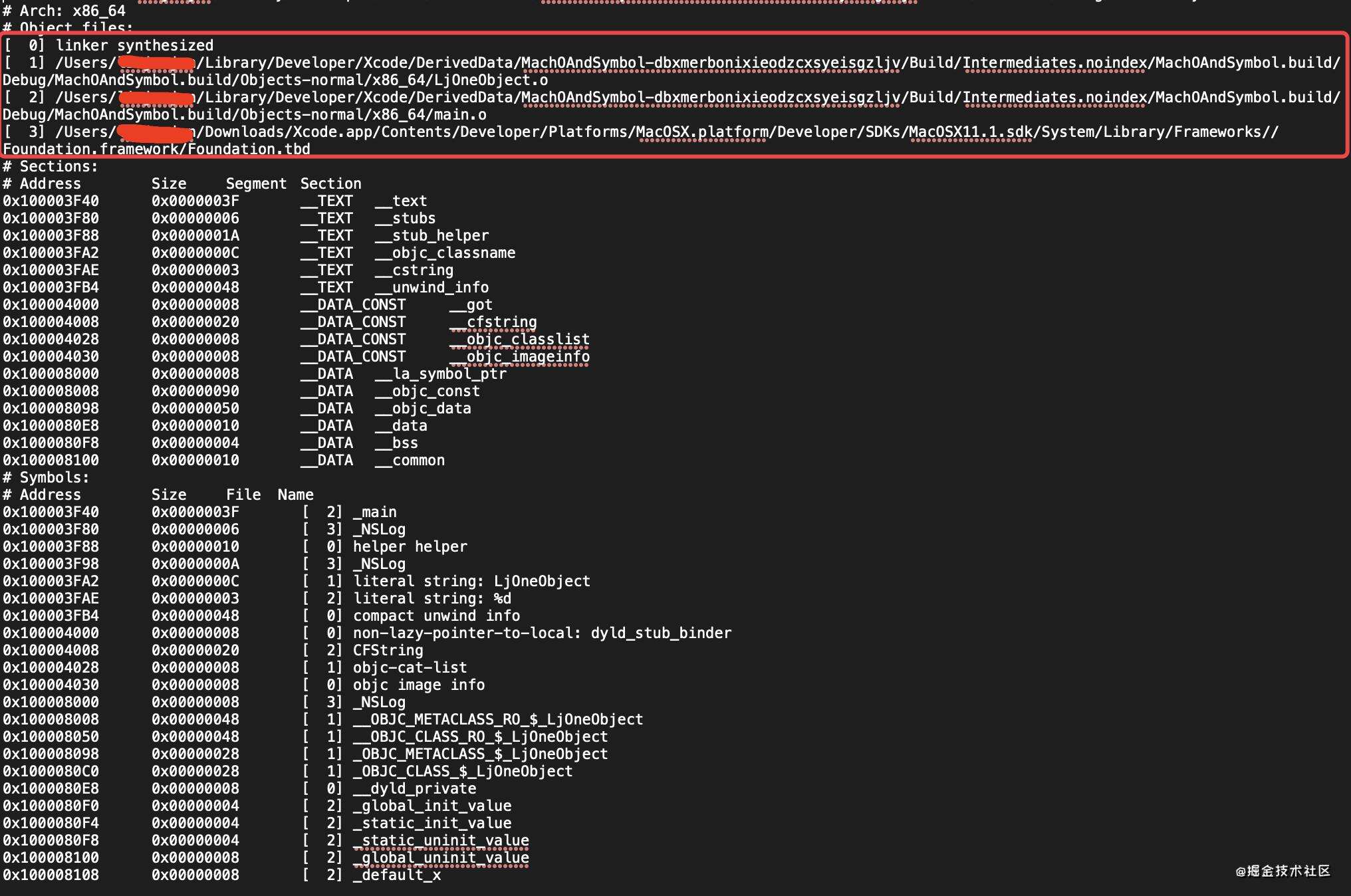Click address 0x100008108 in Symbols table

51,875
